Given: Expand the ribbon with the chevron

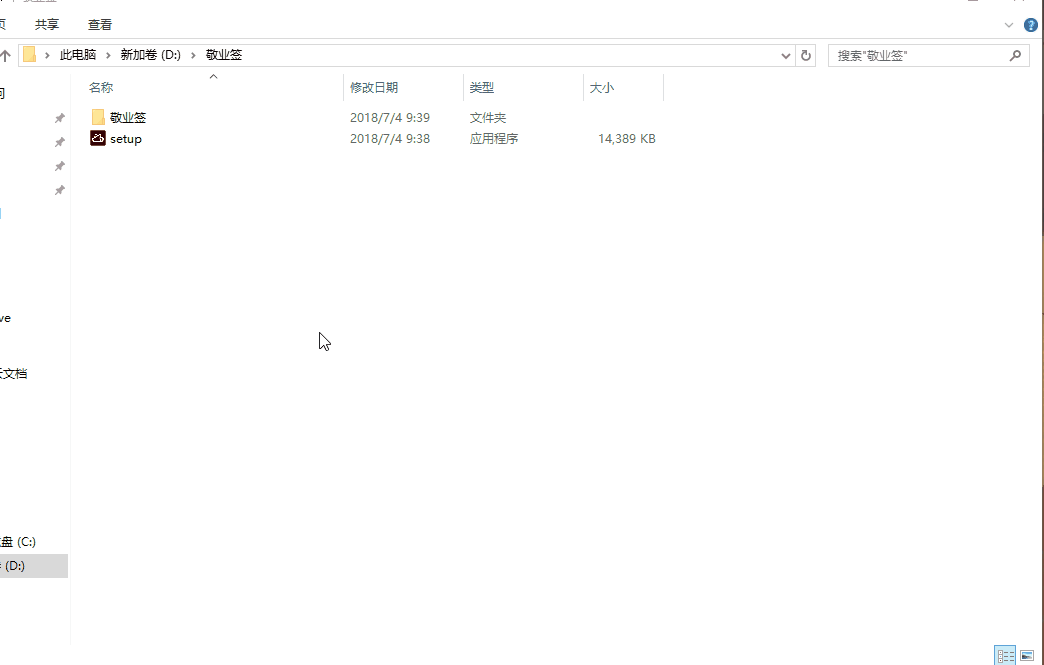Looking at the screenshot, I should 1009,25.
